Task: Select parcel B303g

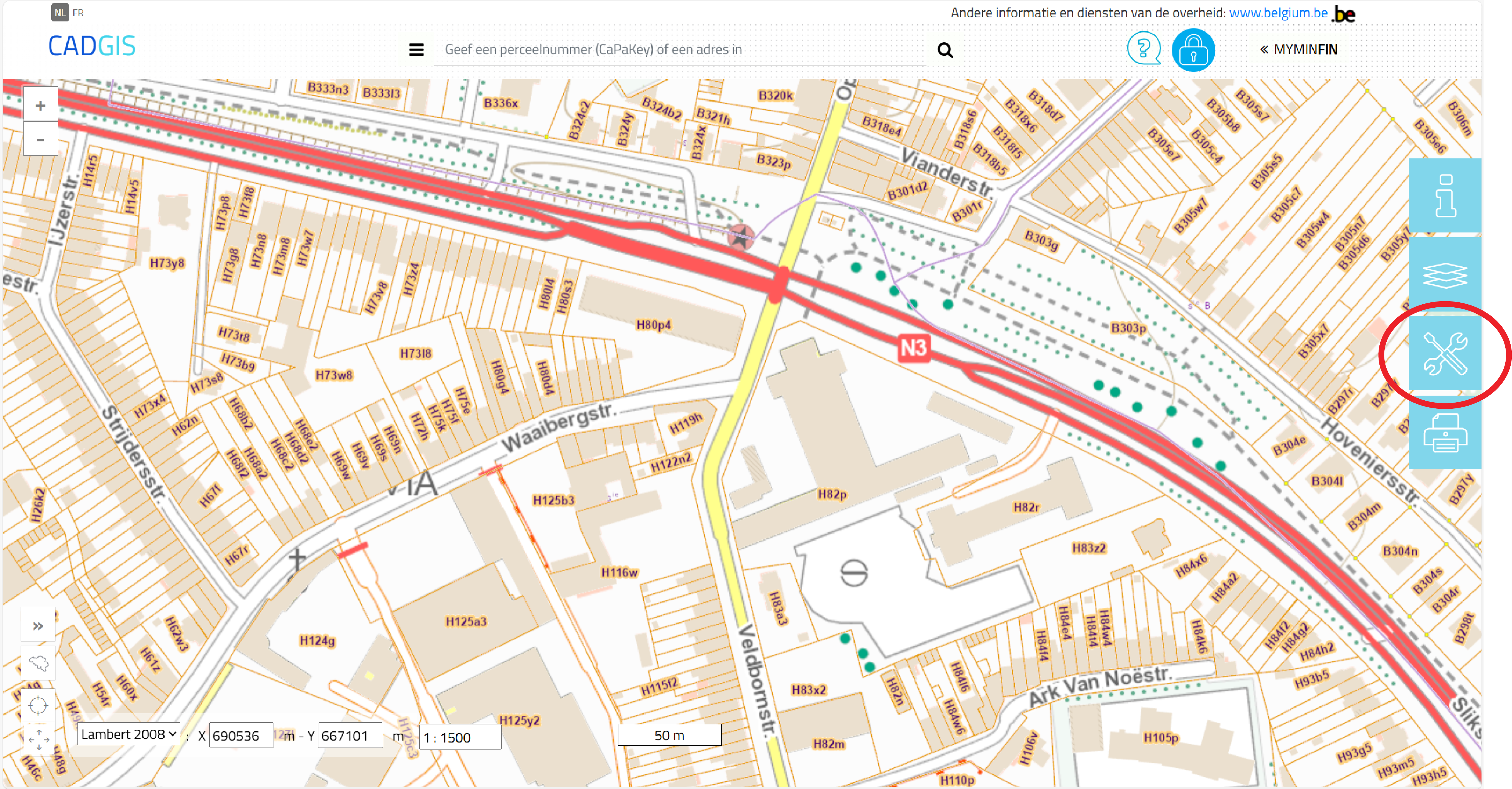Action: click(1041, 240)
